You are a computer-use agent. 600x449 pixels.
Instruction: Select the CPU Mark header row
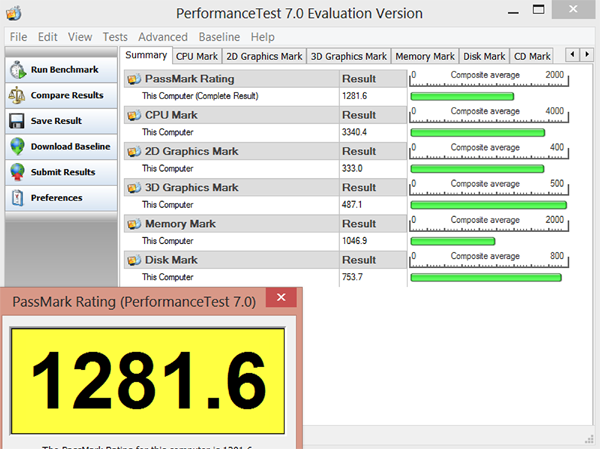pos(266,115)
